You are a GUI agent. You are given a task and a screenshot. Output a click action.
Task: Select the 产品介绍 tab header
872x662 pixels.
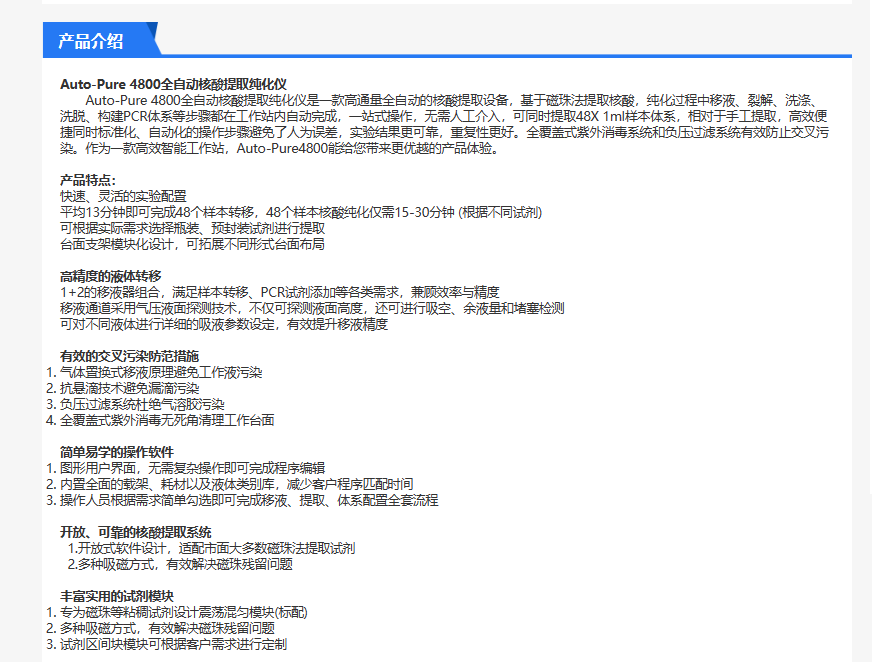point(101,40)
